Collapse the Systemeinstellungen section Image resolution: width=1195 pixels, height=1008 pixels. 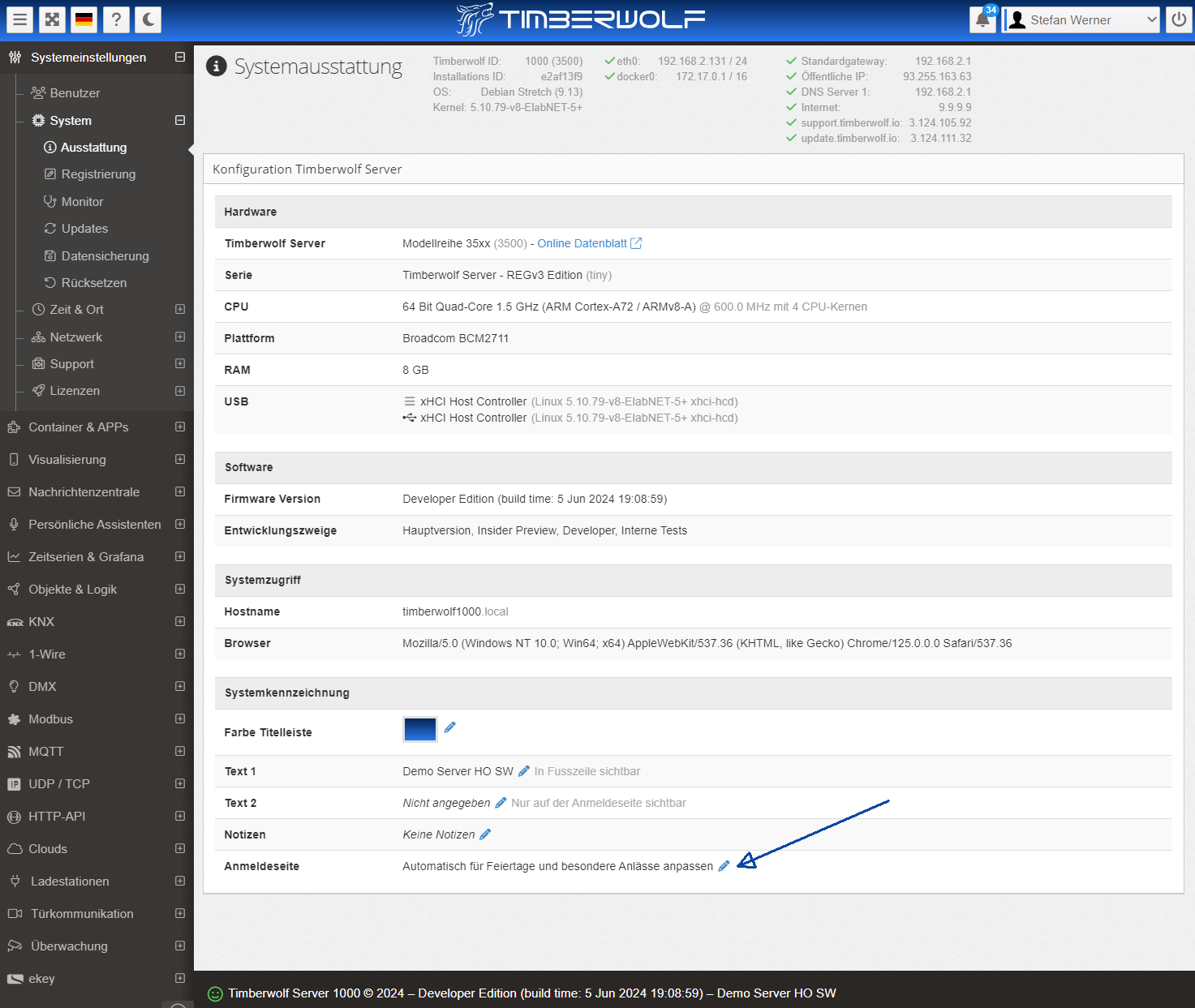180,58
